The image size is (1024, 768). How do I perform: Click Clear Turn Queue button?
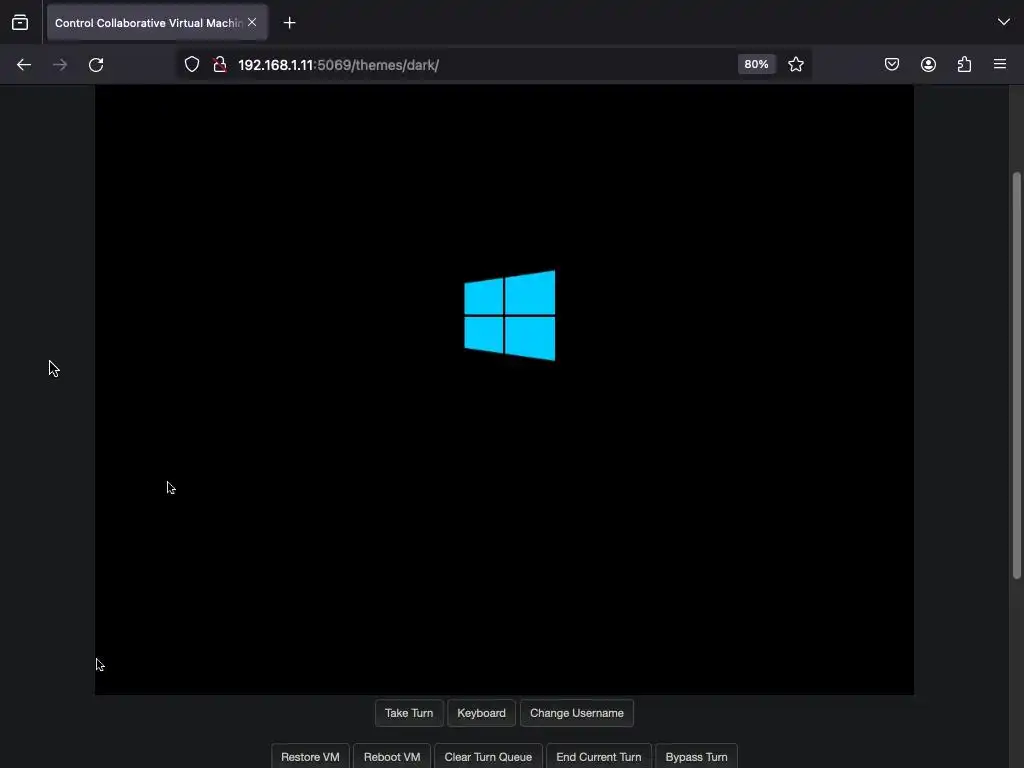[488, 756]
